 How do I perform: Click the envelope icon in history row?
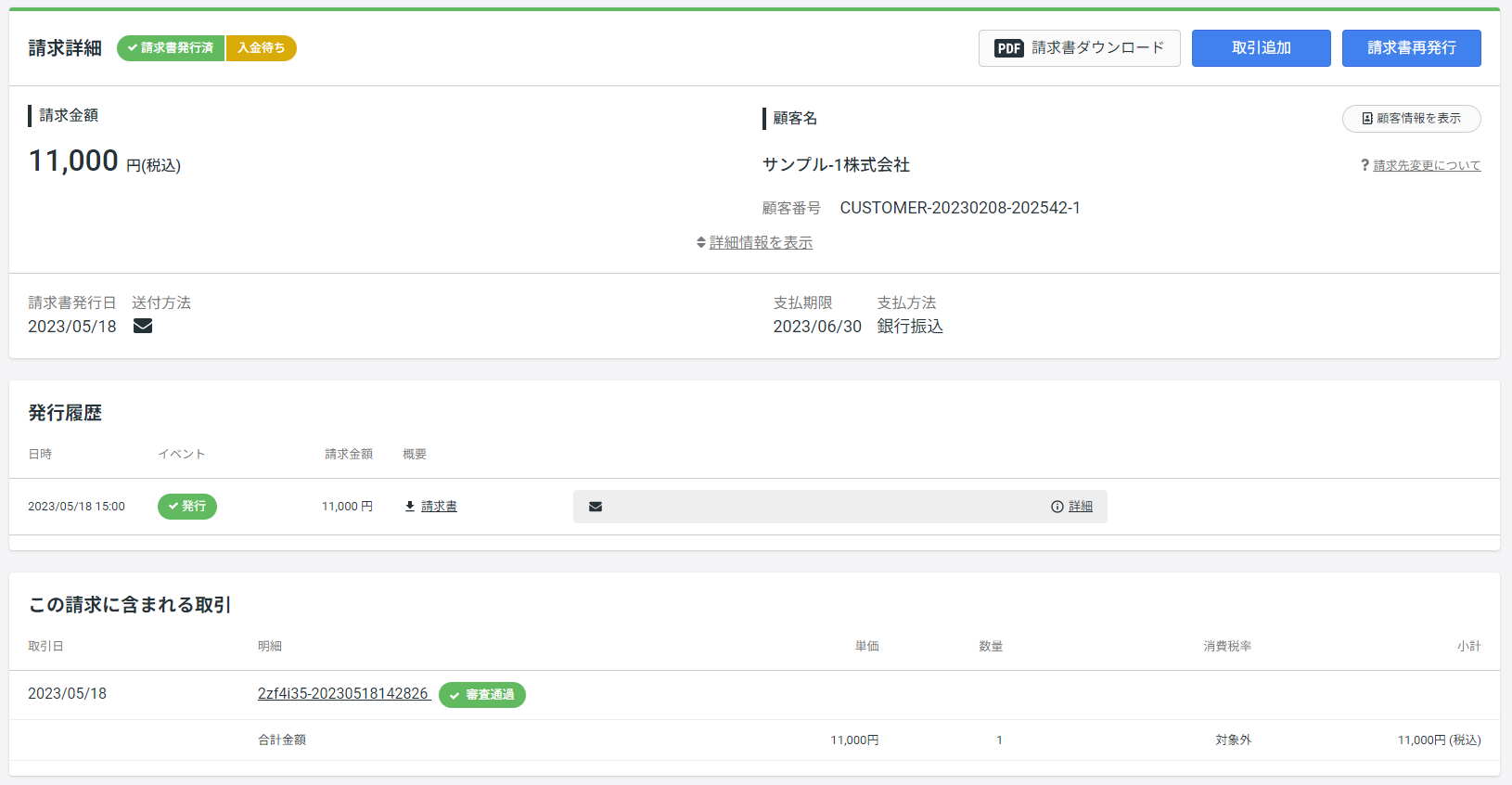[596, 507]
